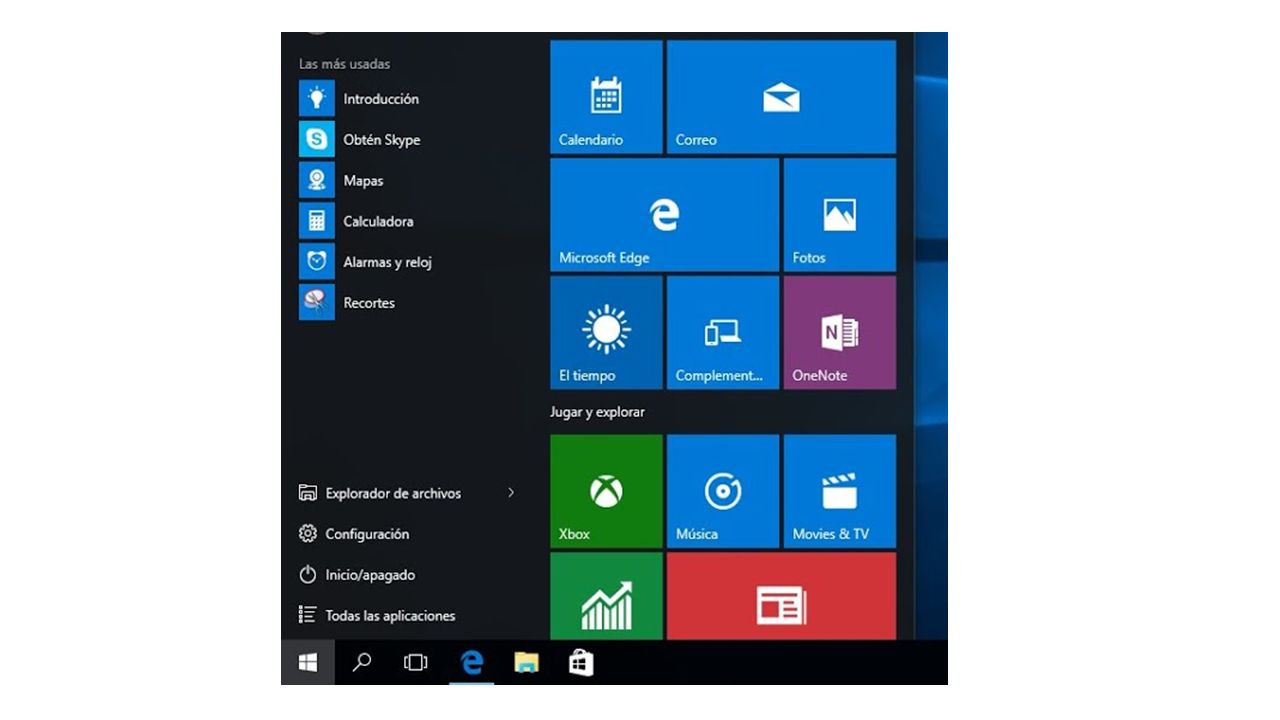The width and height of the screenshot is (1280, 720).
Task: Select the Introducción text label
Action: (381, 99)
